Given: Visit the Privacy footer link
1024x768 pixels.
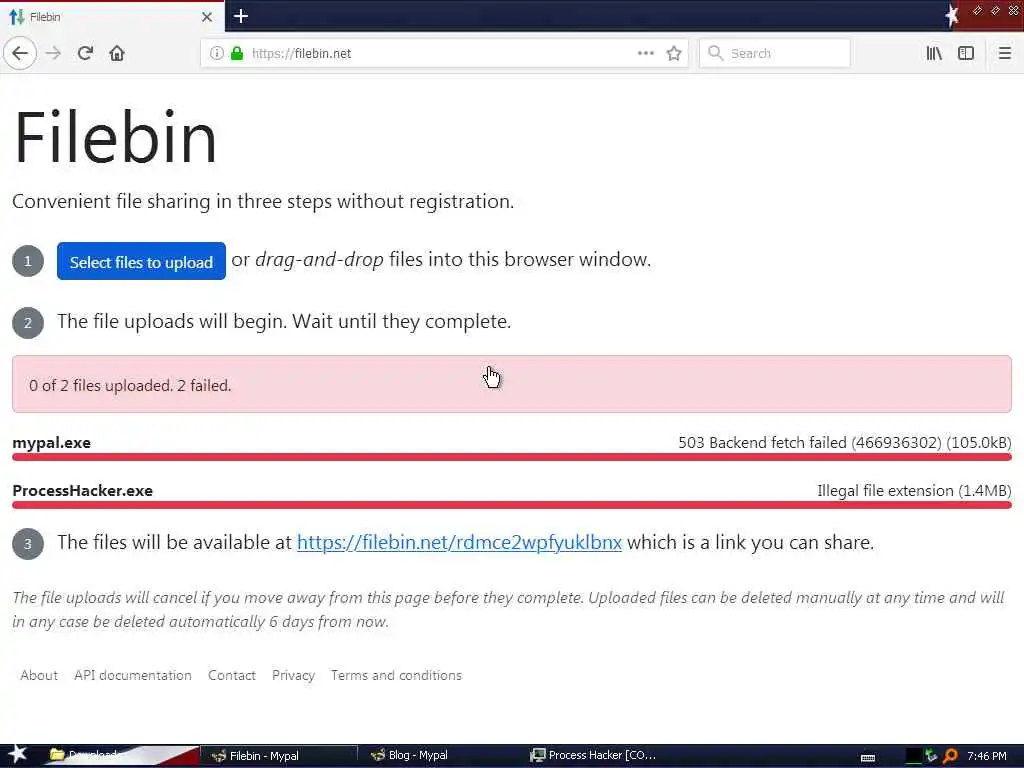Looking at the screenshot, I should [x=293, y=675].
